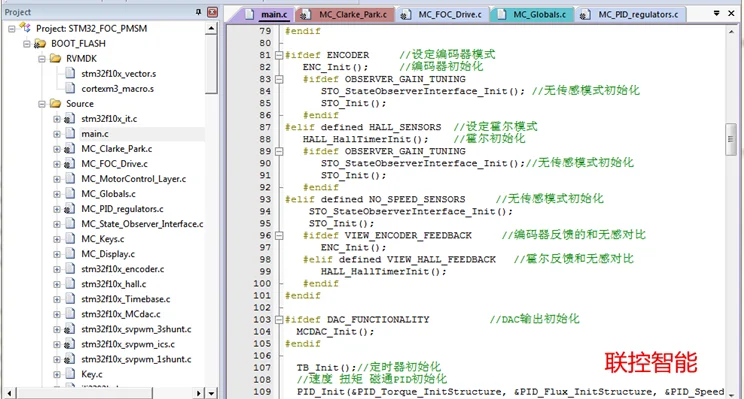Image resolution: width=744 pixels, height=399 pixels.
Task: Switch to the MC_Globals.c editor tab
Action: tap(532, 15)
